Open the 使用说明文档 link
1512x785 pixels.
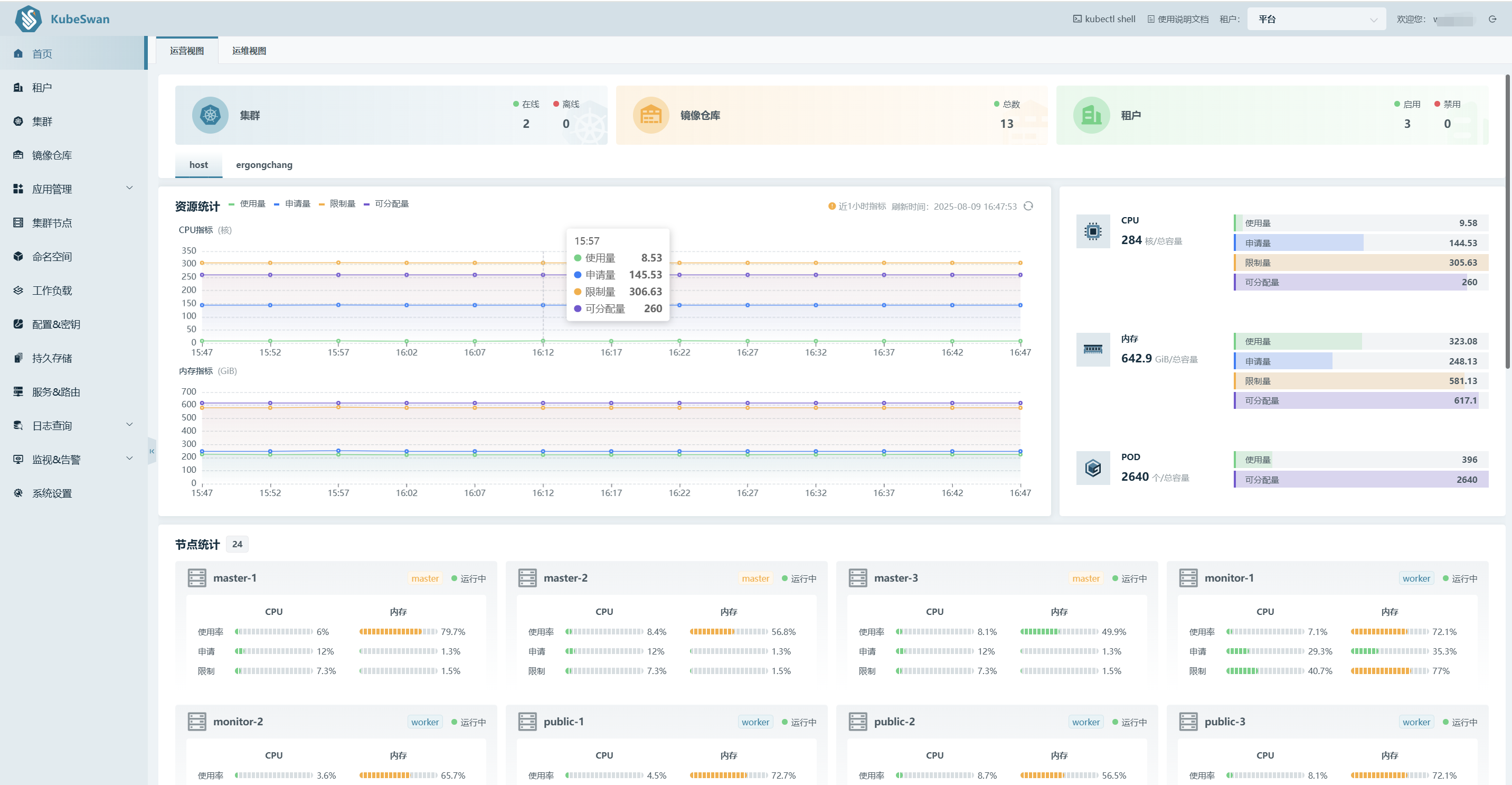[1178, 20]
